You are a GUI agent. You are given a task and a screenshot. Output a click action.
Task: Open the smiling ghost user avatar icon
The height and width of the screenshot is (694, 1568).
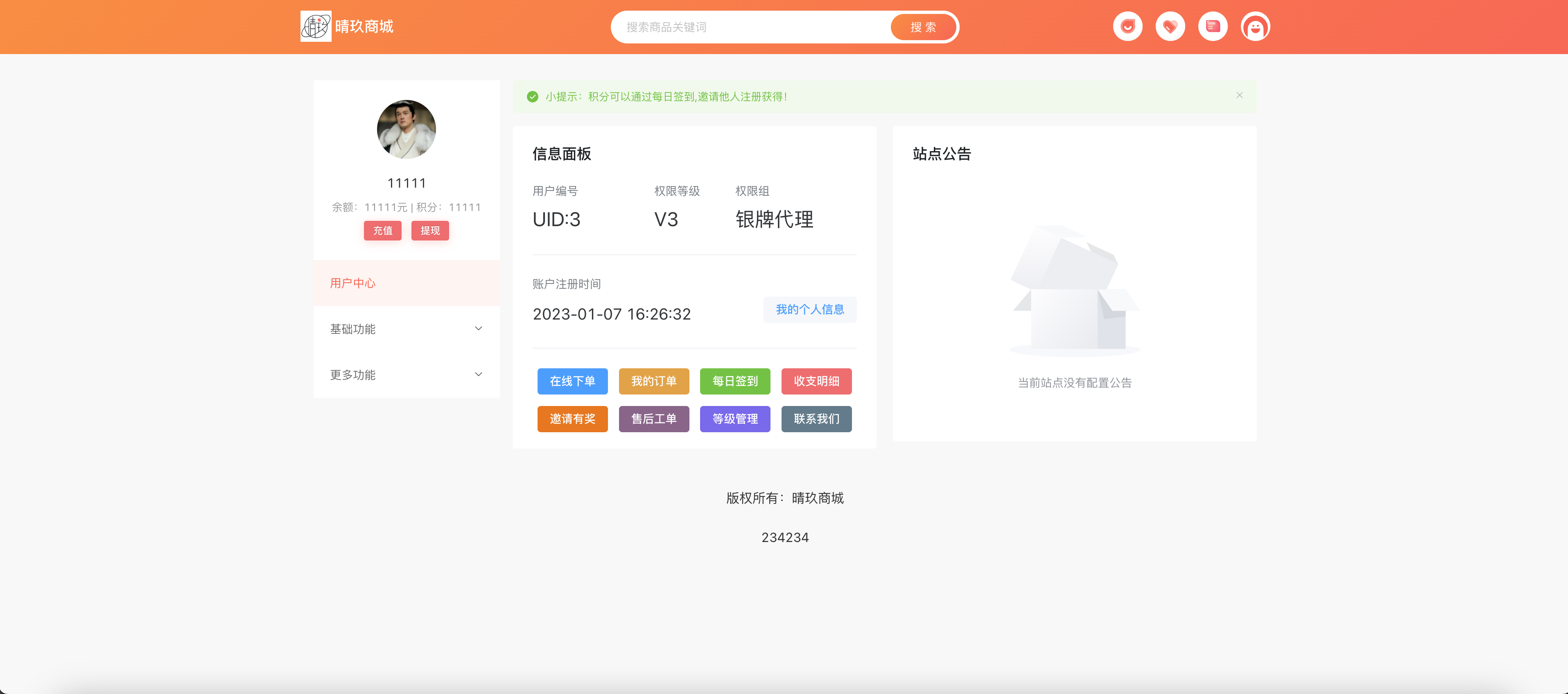(x=1255, y=27)
